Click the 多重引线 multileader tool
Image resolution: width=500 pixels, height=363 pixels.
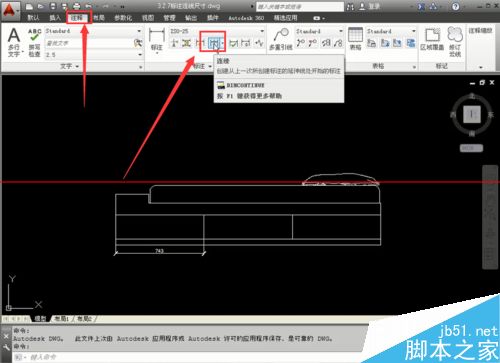pos(281,39)
